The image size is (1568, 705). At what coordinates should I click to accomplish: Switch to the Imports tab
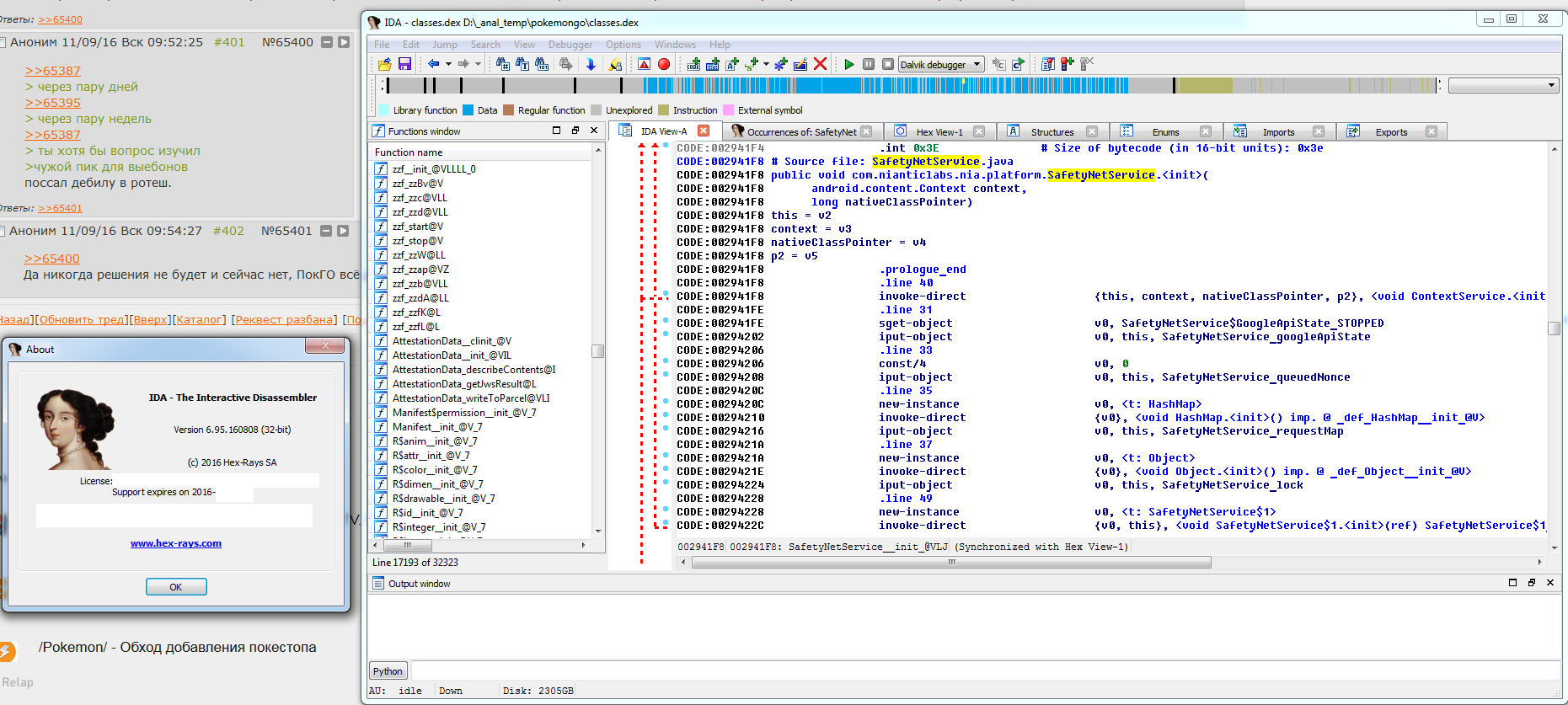pos(1278,131)
